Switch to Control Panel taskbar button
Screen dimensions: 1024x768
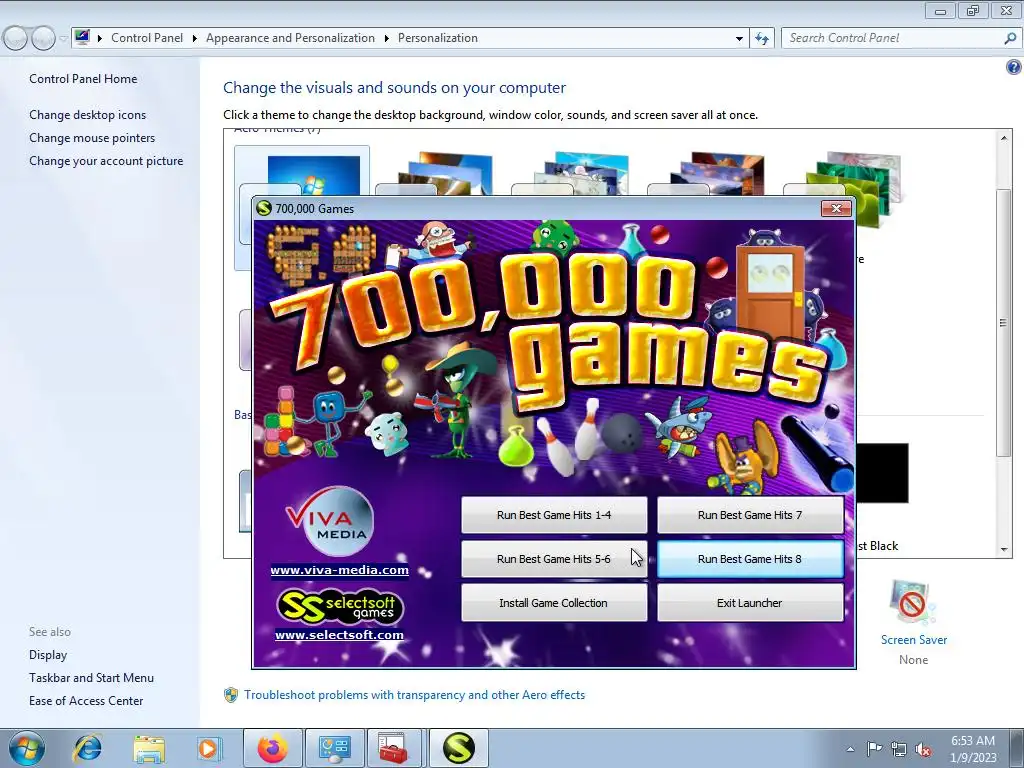[334, 748]
